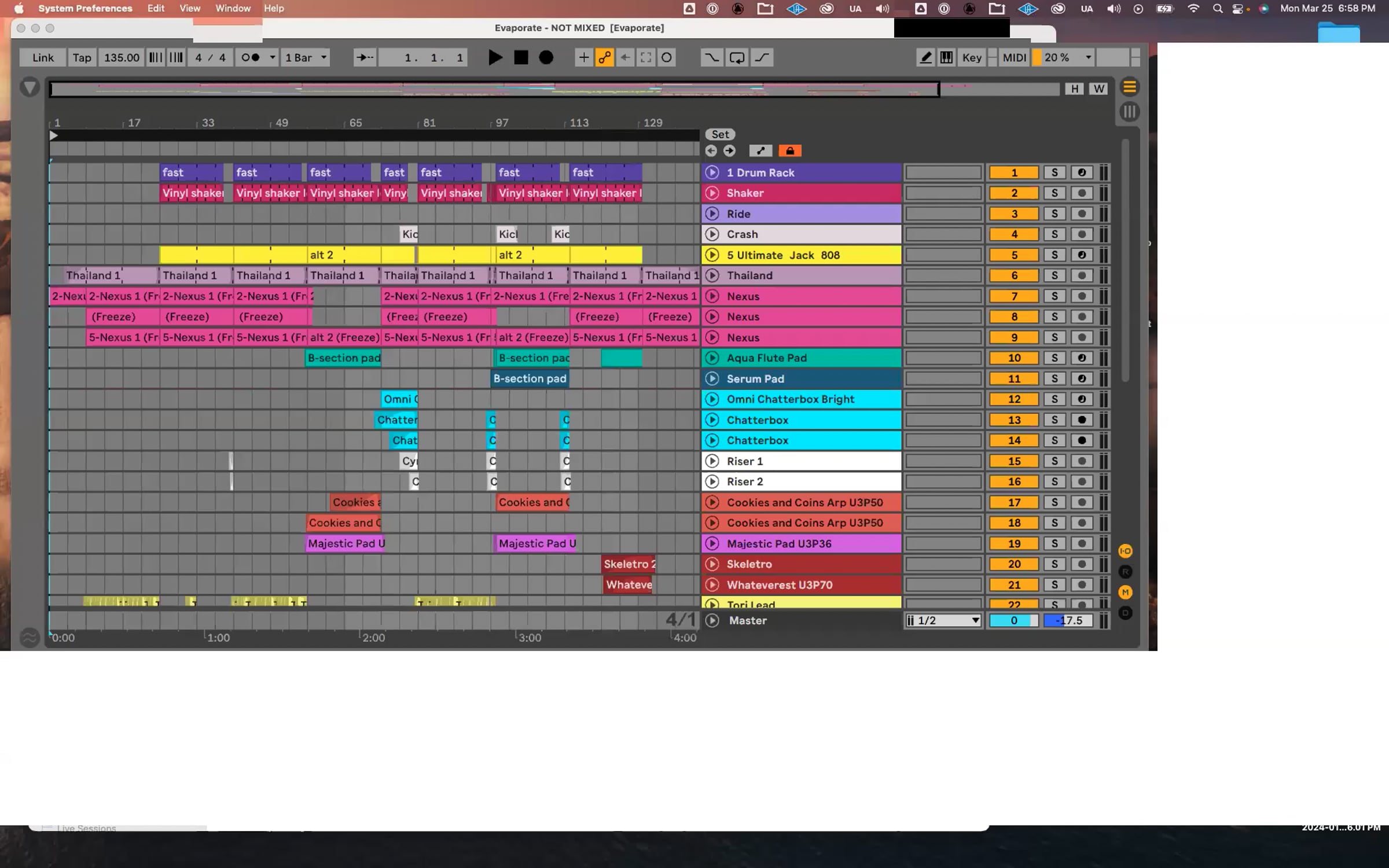Image resolution: width=1389 pixels, height=868 pixels.
Task: Open the Window menu
Action: coord(233,8)
